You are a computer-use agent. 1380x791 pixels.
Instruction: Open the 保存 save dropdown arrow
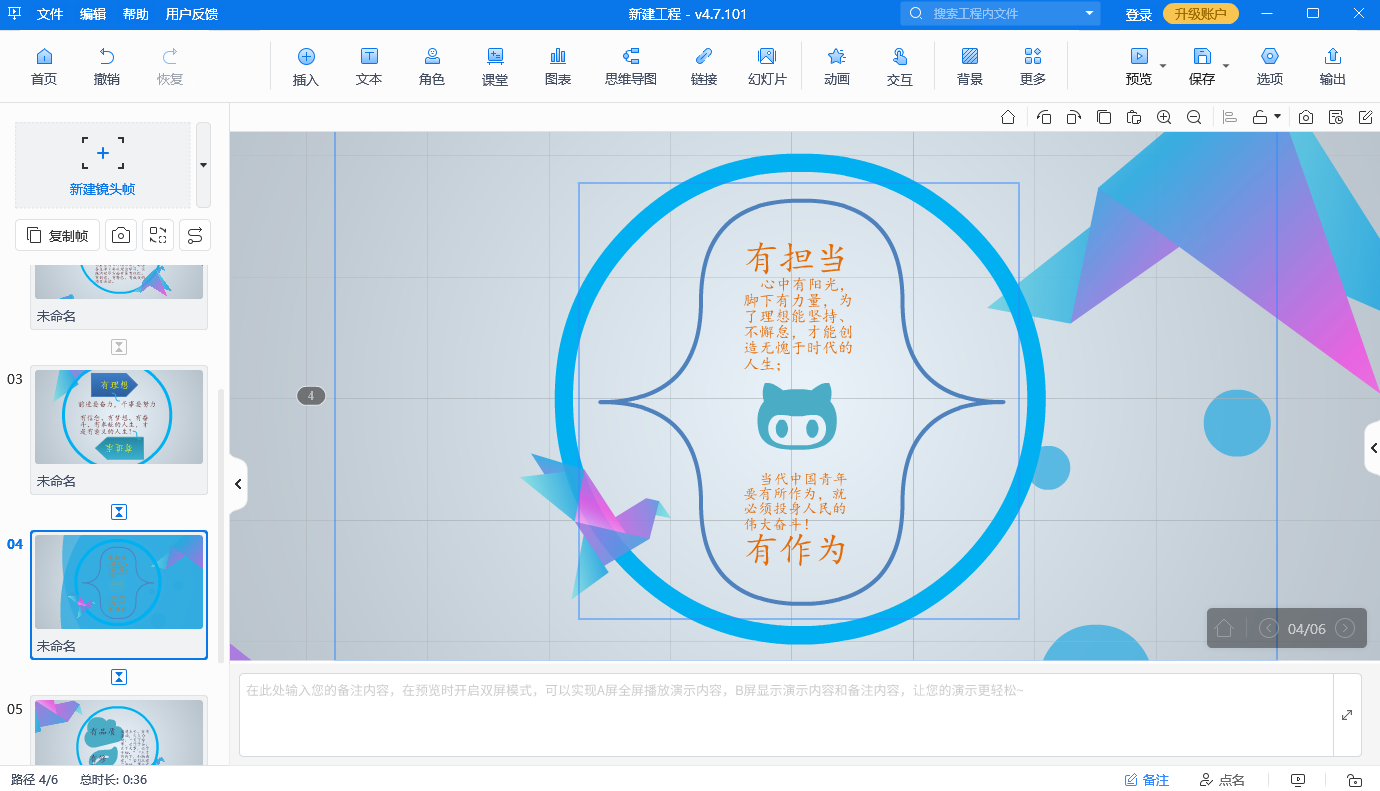click(x=1226, y=66)
